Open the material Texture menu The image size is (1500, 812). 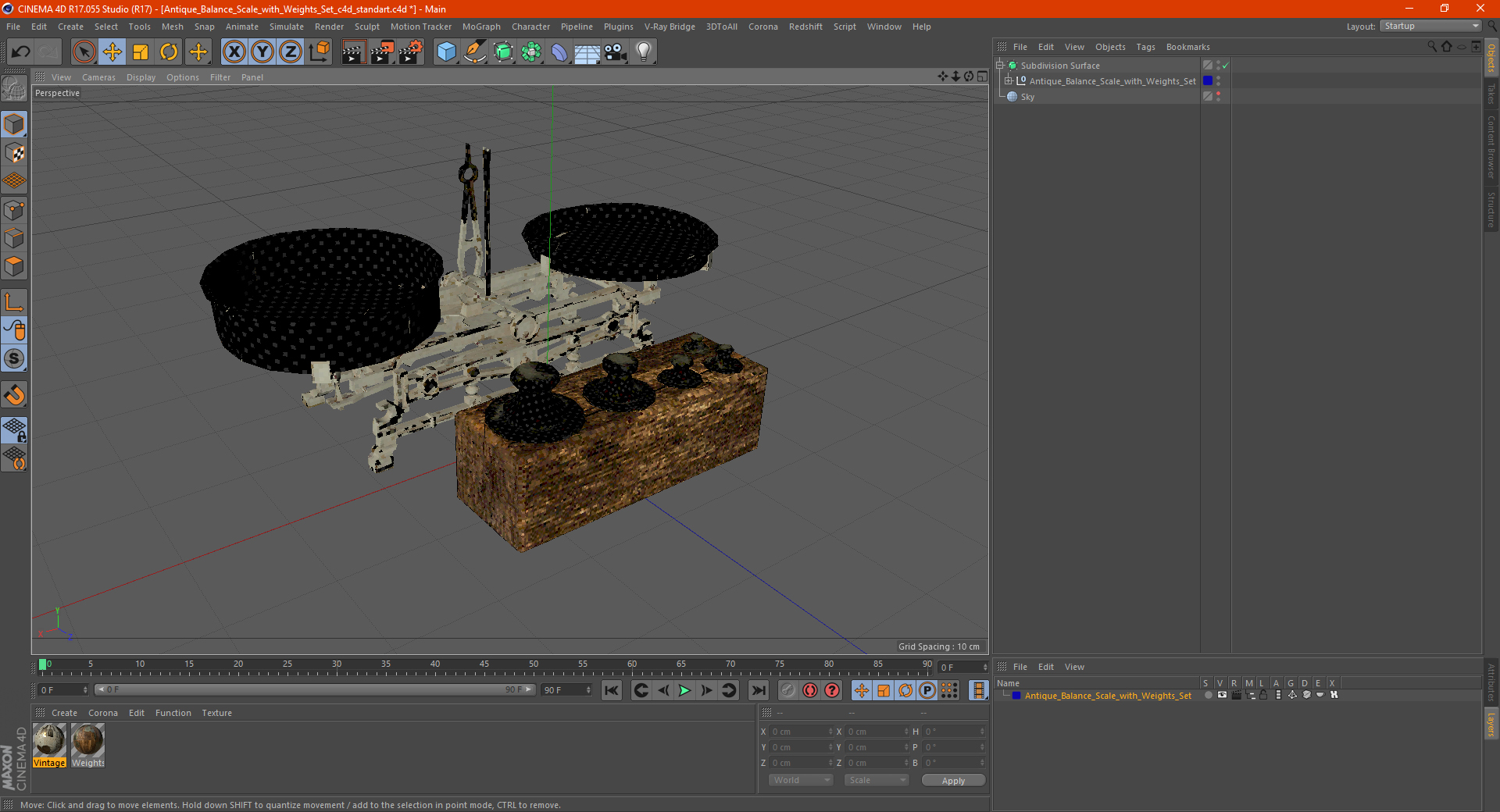pyautogui.click(x=216, y=713)
